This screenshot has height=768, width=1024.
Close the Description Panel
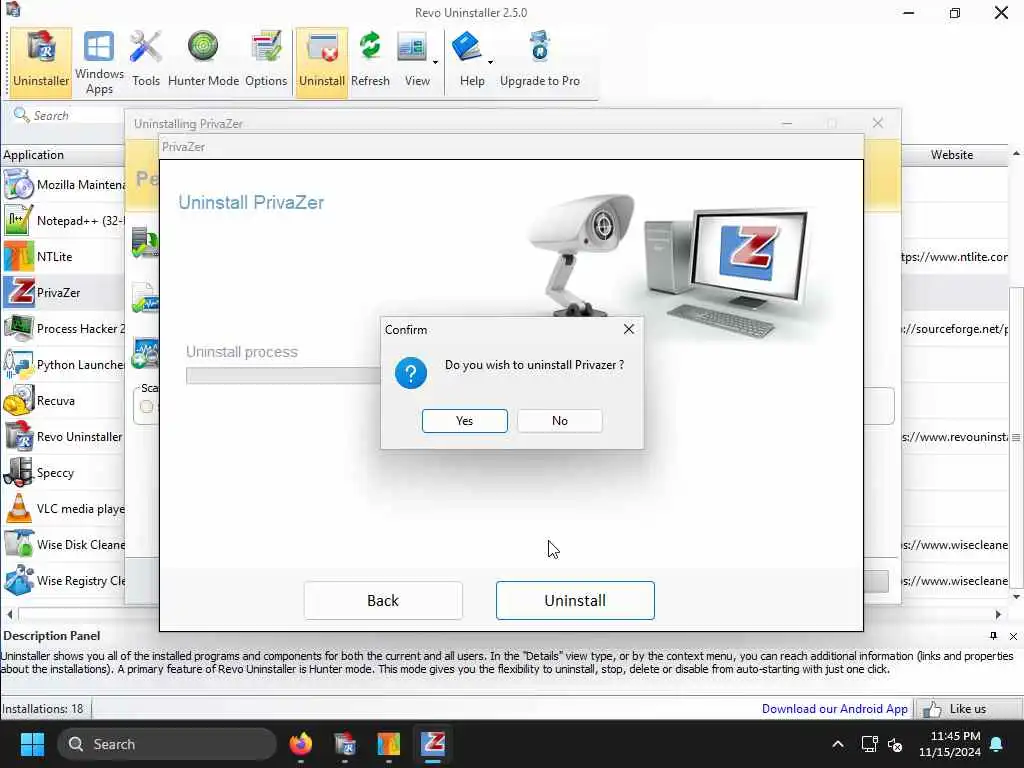pos(1013,635)
